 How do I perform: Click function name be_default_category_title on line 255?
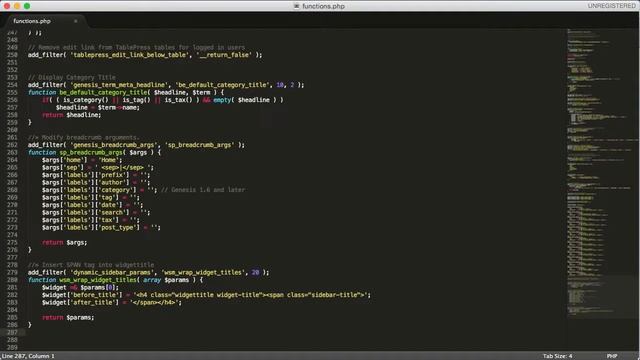pos(103,92)
